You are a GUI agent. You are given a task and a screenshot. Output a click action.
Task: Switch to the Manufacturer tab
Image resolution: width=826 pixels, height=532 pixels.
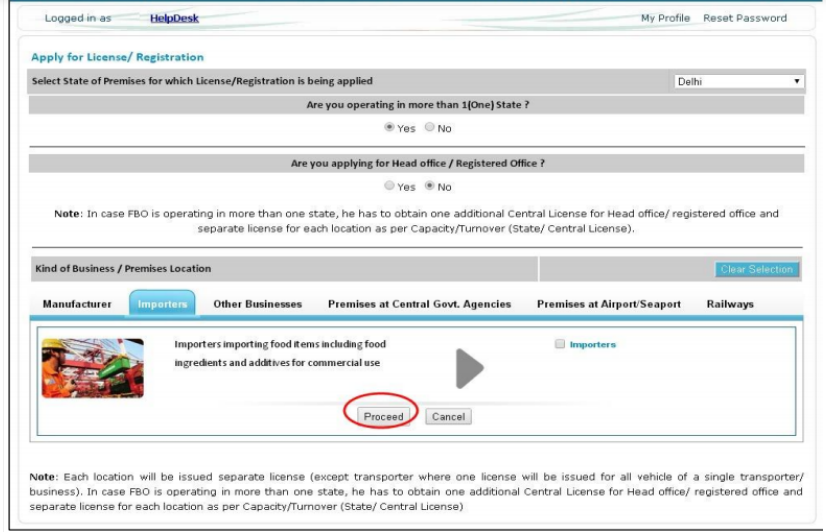coord(77,304)
